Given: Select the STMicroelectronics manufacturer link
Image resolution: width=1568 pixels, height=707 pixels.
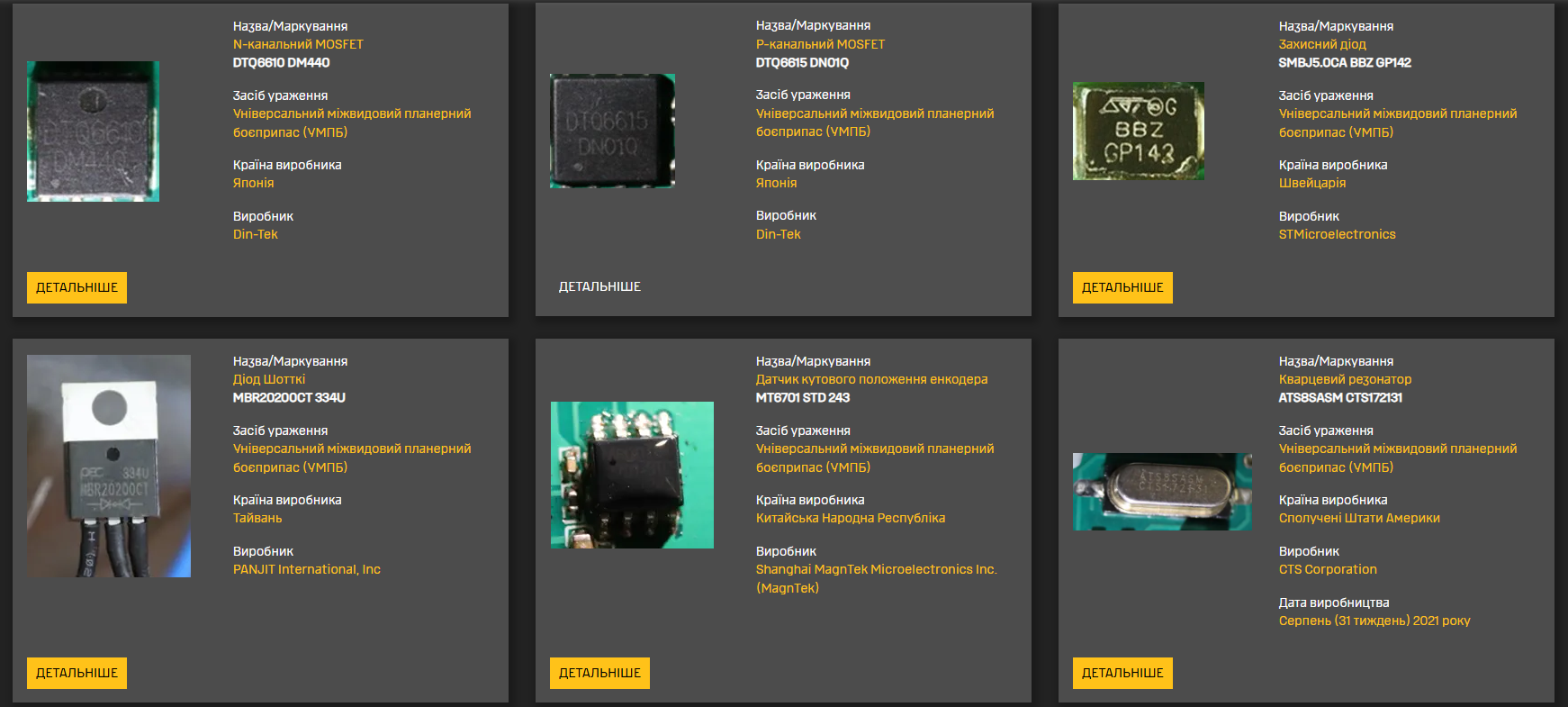Looking at the screenshot, I should [x=1337, y=234].
